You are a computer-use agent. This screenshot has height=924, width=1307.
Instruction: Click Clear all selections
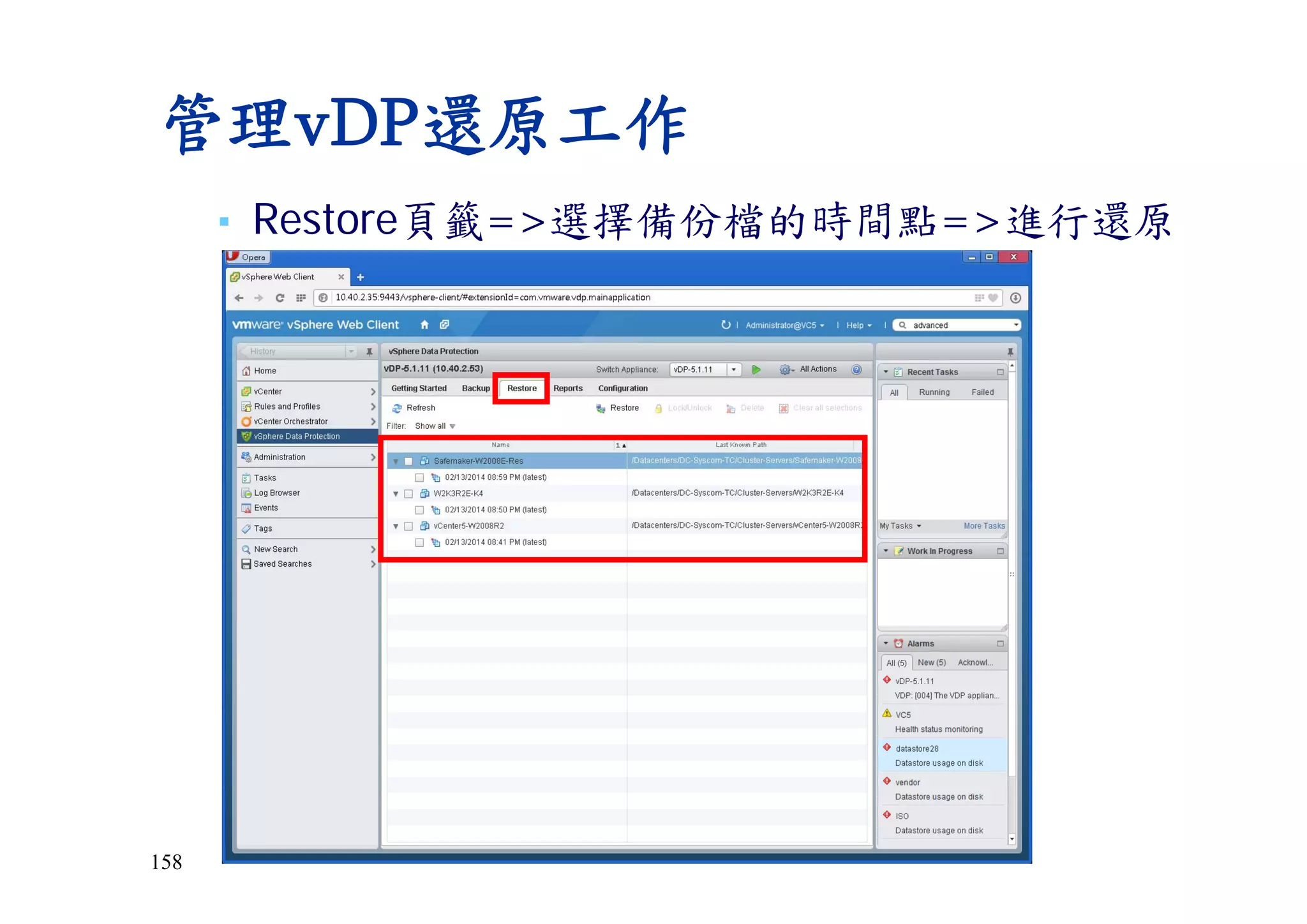coord(821,408)
